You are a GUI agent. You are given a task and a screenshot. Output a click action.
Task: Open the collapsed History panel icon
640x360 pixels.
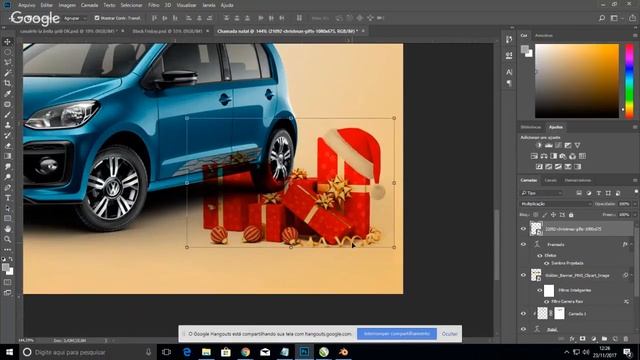pos(509,40)
